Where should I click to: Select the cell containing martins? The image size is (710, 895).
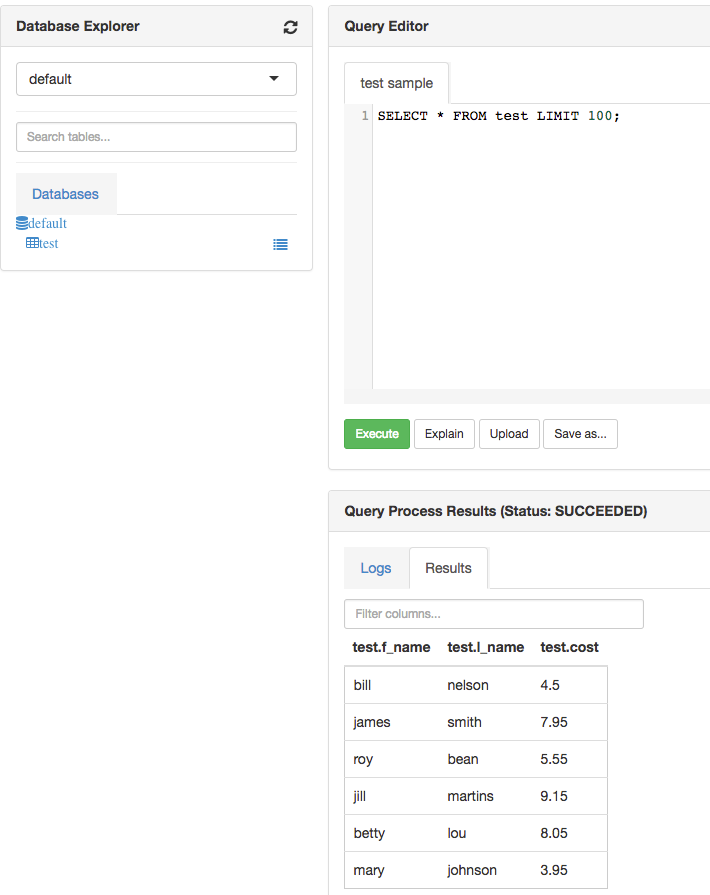click(486, 796)
